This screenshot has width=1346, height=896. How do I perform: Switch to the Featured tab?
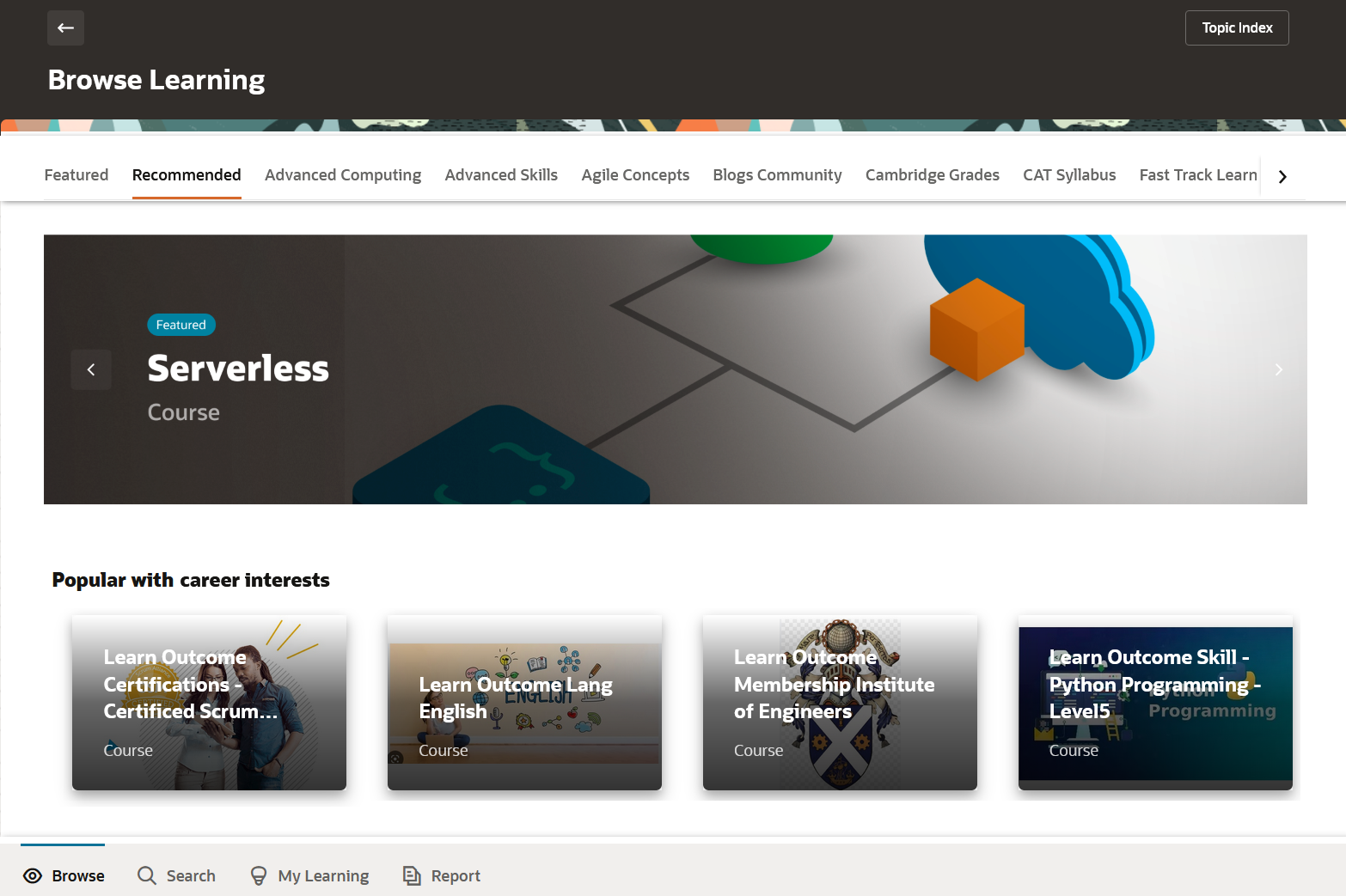[x=76, y=175]
